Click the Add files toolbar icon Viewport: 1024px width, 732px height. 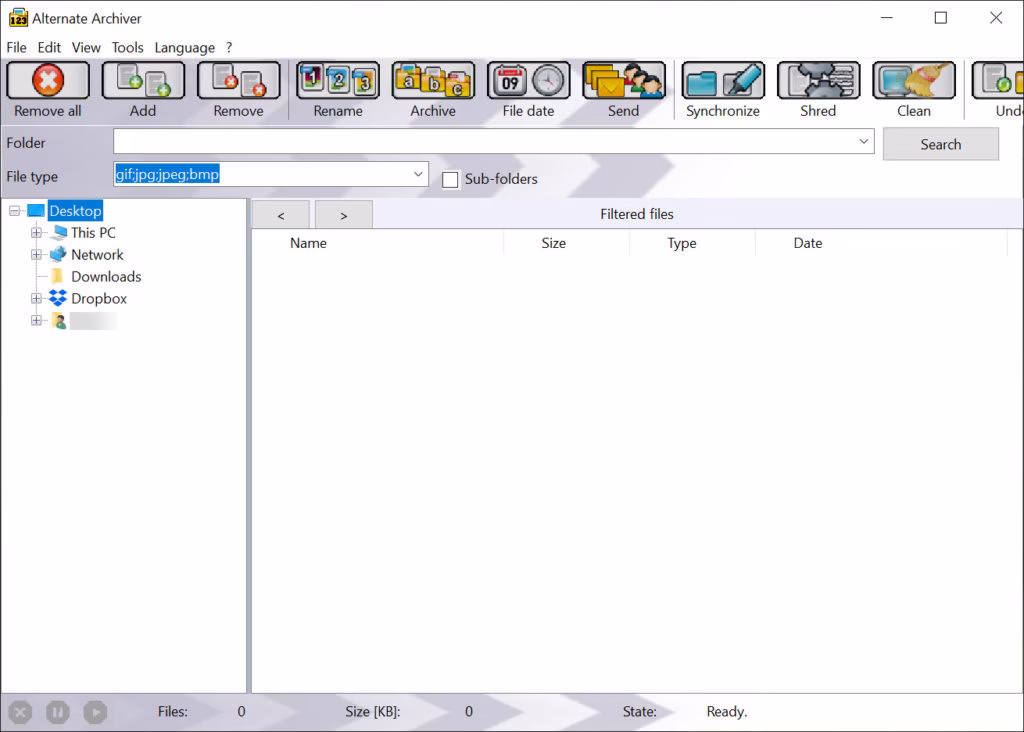pyautogui.click(x=143, y=81)
